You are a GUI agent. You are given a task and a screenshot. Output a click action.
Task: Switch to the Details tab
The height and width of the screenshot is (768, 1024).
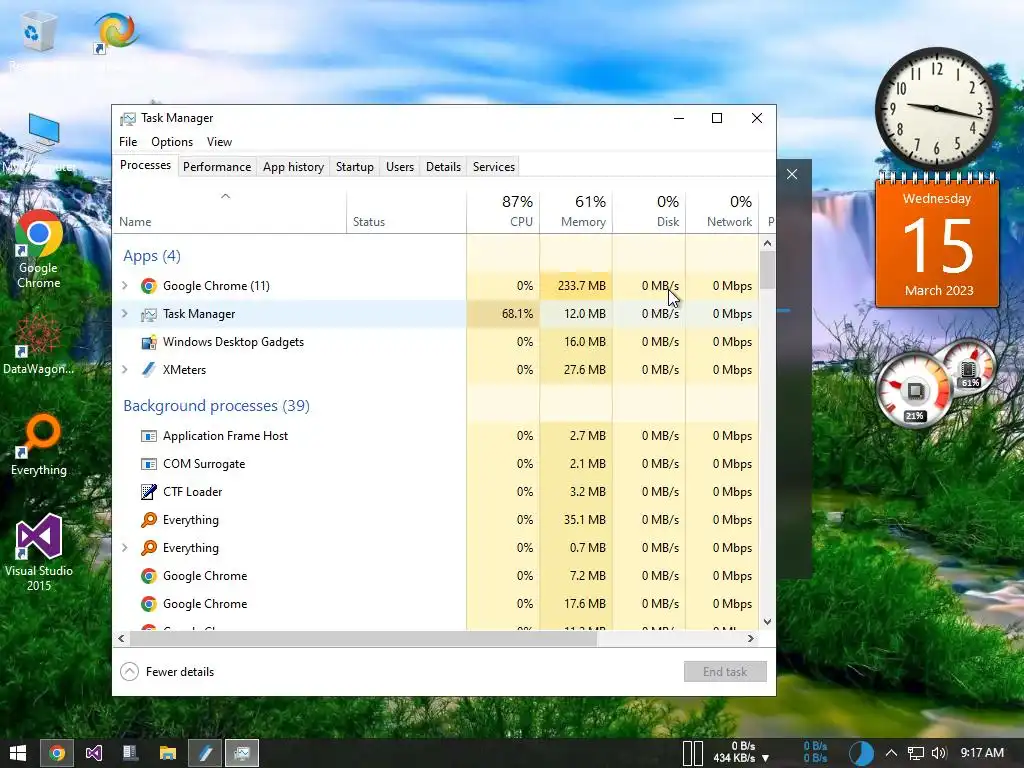pos(443,167)
